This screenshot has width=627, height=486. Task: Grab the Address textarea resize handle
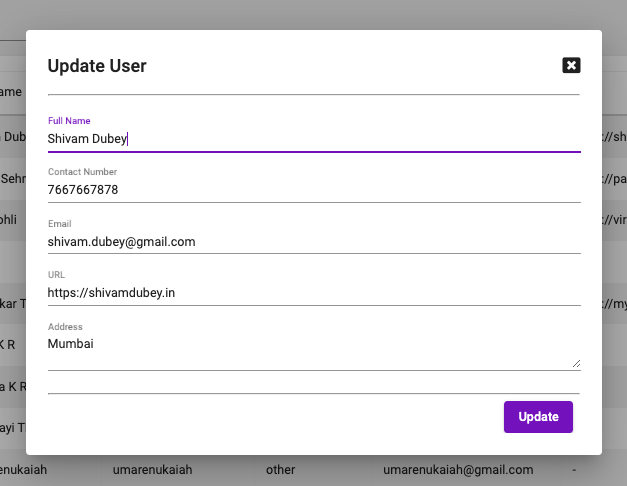tap(576, 364)
